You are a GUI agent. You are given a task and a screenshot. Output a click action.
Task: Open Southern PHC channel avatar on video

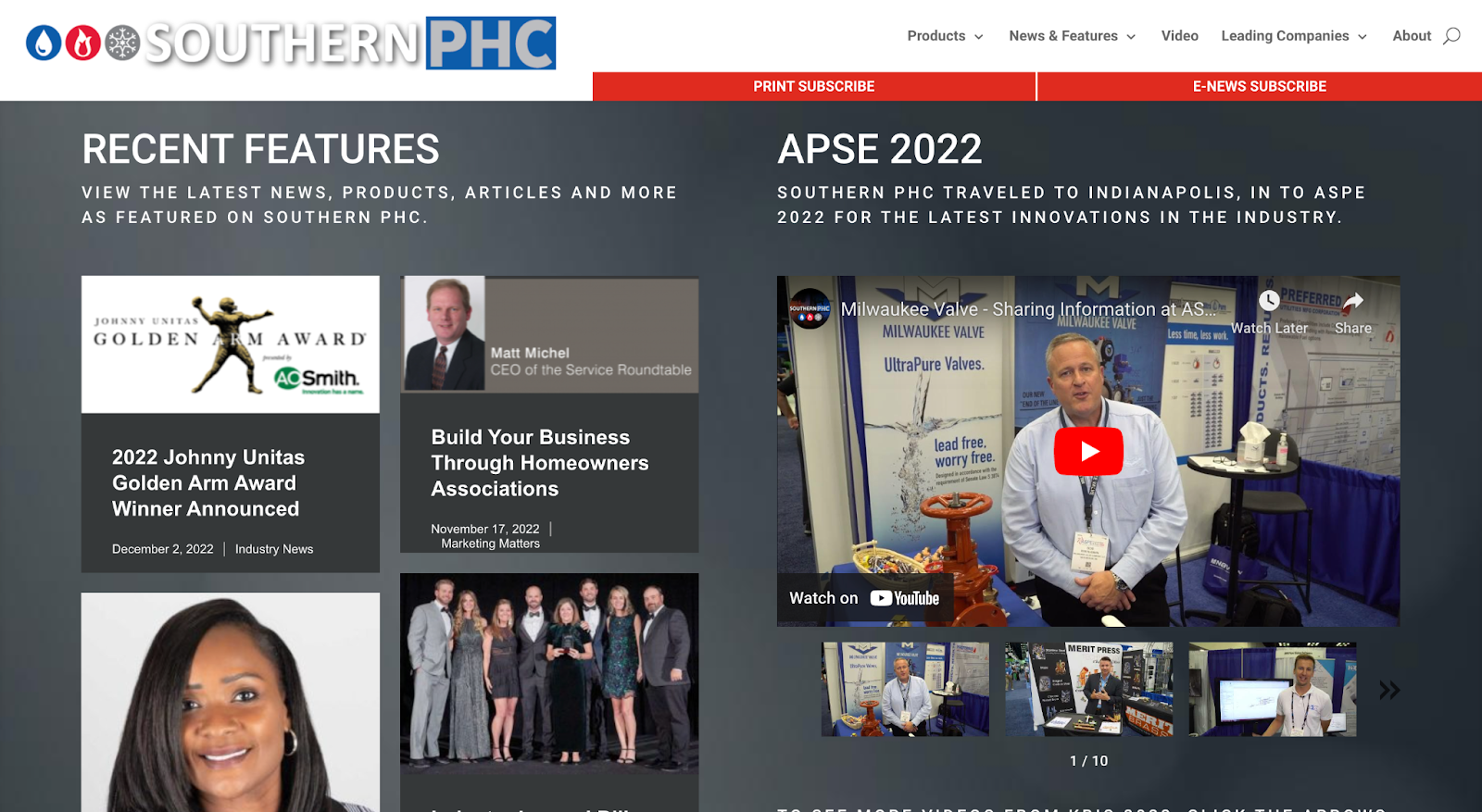coord(810,309)
